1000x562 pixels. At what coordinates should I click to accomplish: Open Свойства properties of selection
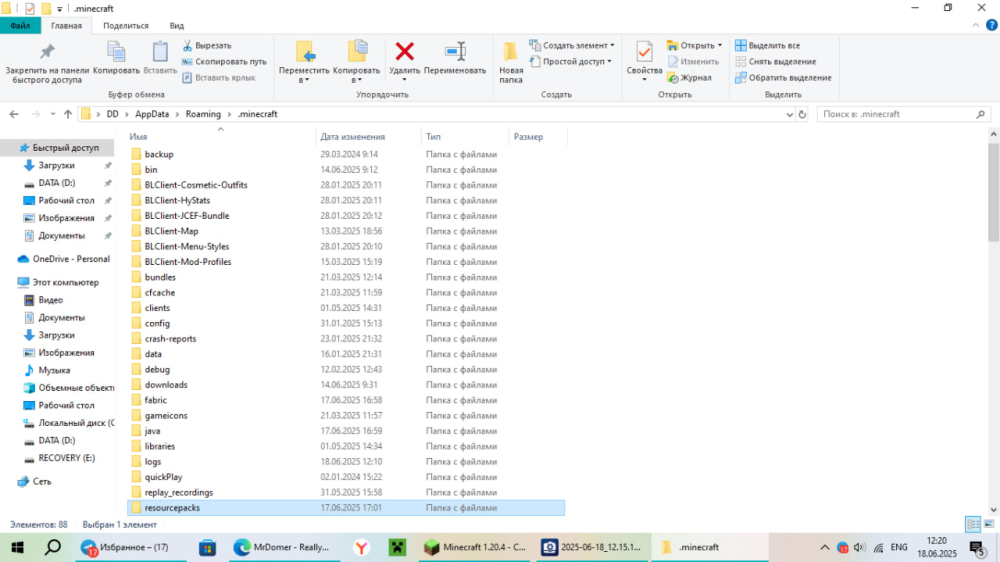pyautogui.click(x=644, y=58)
